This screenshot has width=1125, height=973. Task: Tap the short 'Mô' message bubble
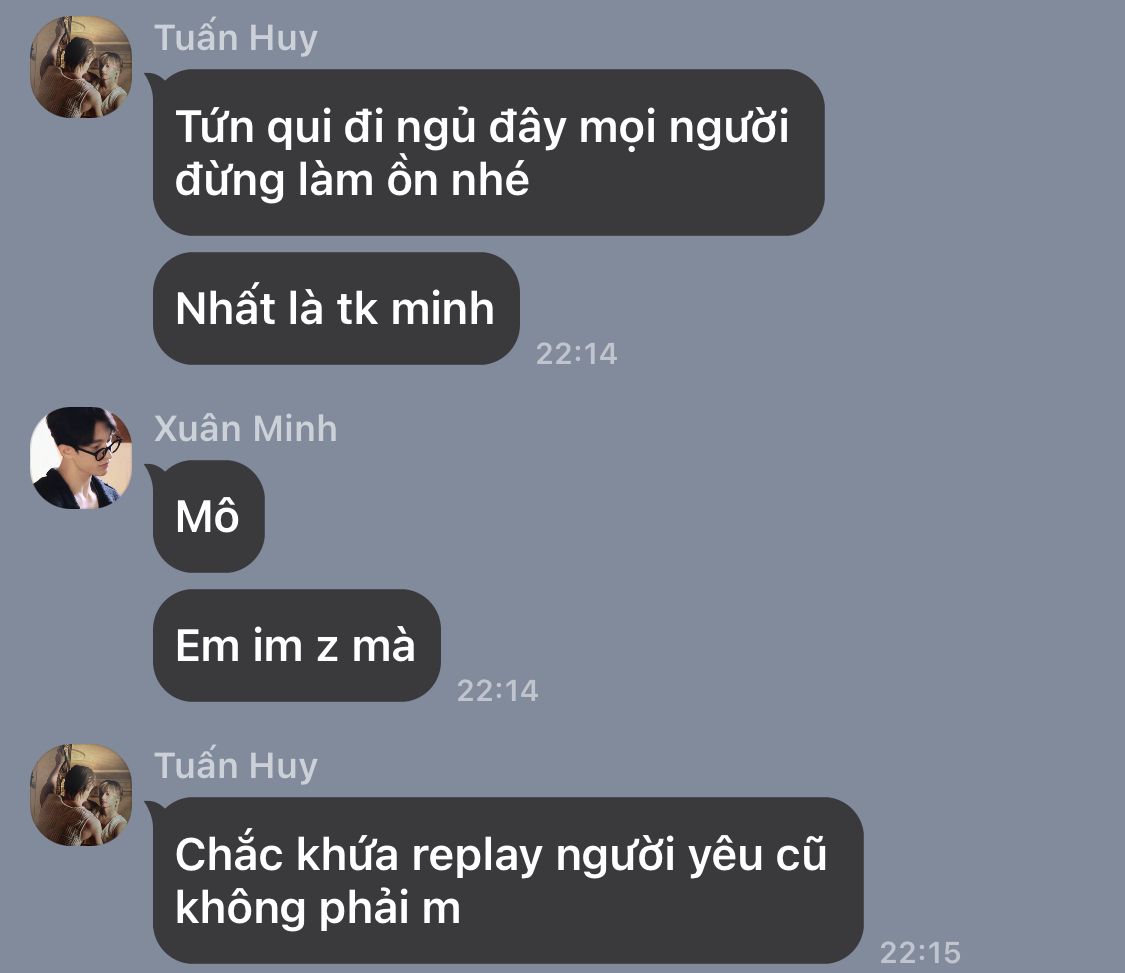tap(208, 516)
